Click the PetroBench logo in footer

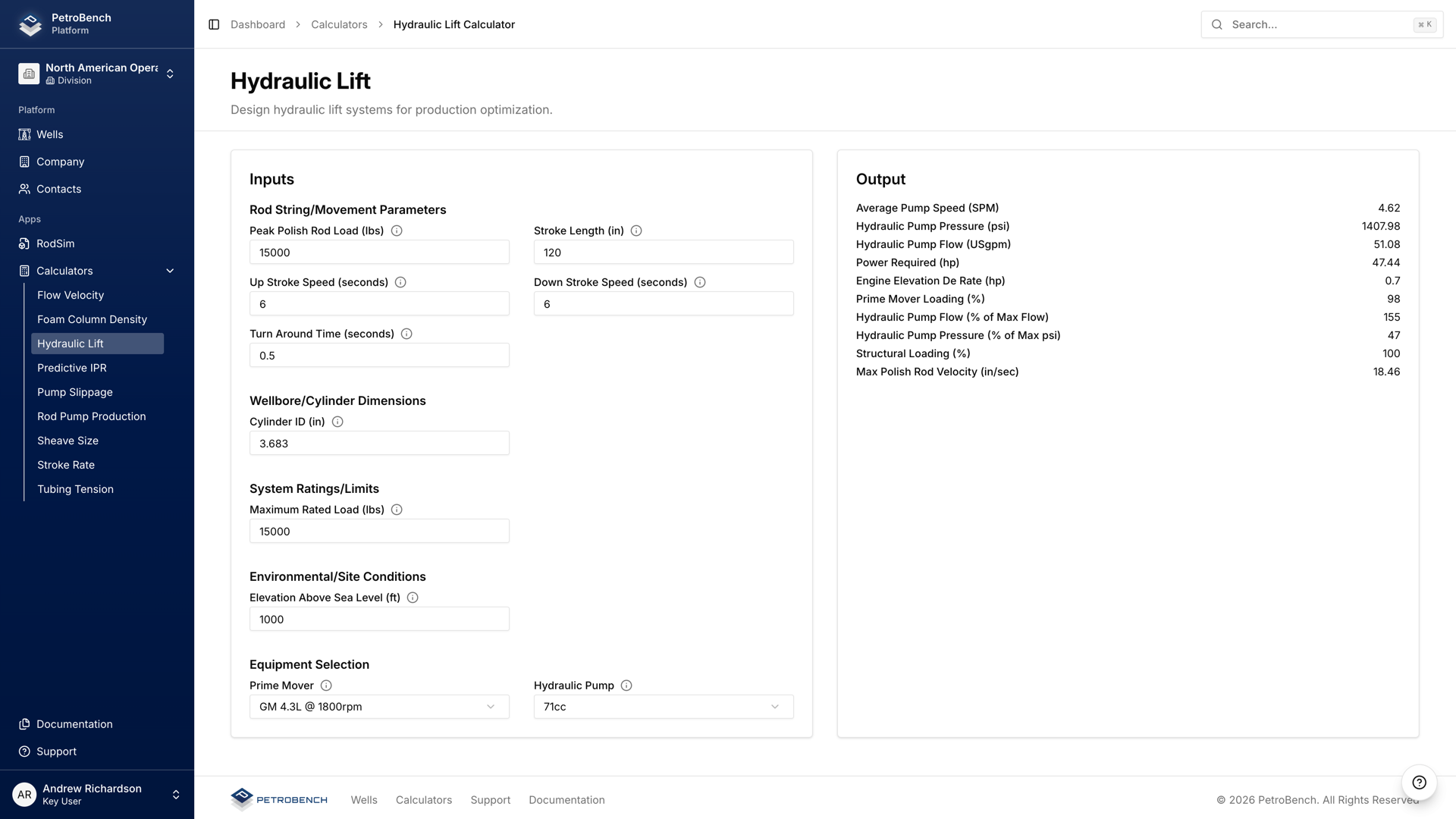click(x=278, y=799)
